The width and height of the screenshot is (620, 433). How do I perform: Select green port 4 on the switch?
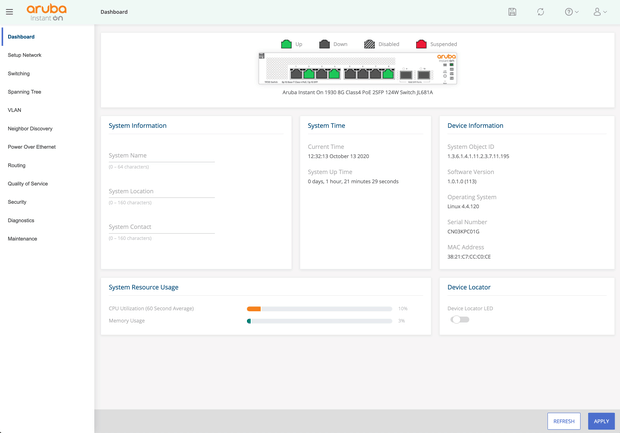point(334,73)
